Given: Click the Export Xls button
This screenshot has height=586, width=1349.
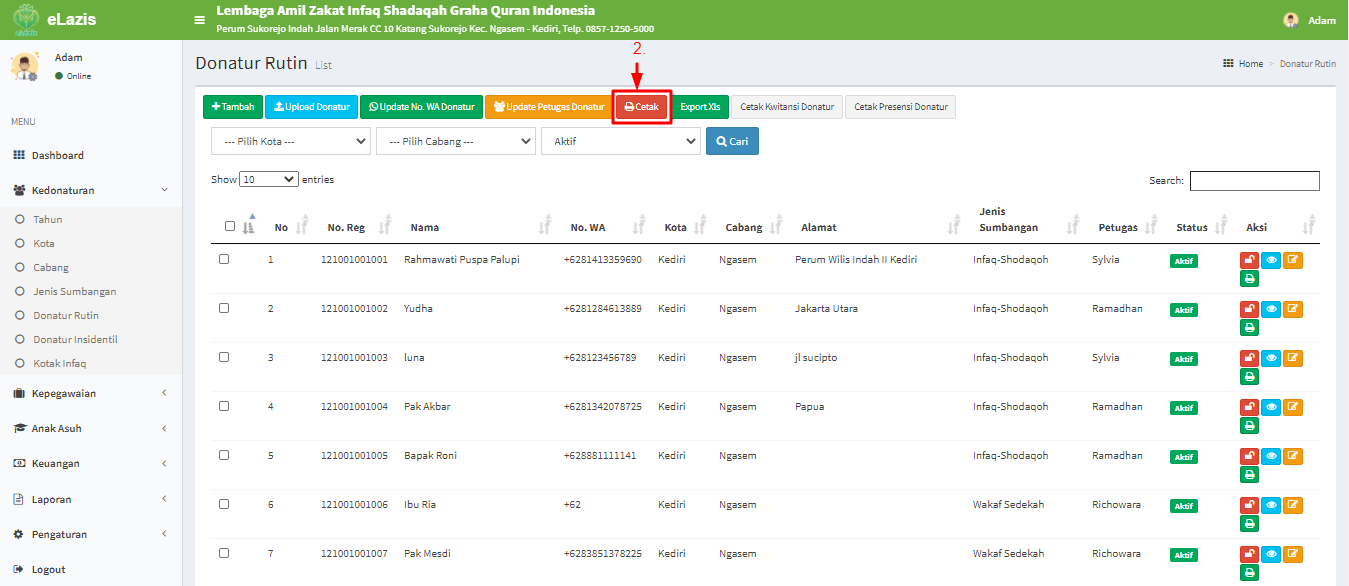Looking at the screenshot, I should click(x=700, y=106).
